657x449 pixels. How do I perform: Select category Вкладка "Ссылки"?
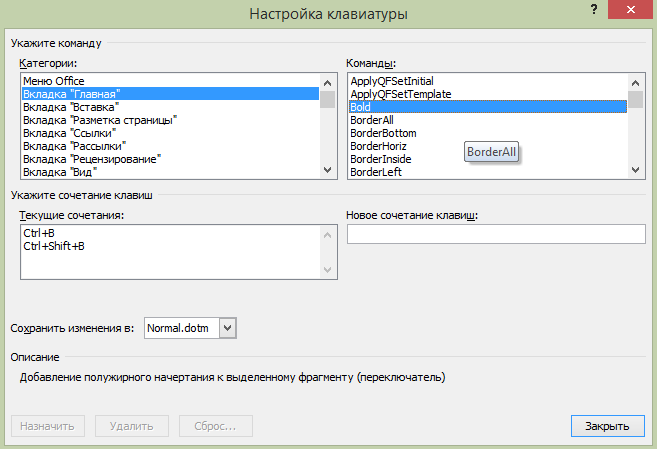[171, 133]
